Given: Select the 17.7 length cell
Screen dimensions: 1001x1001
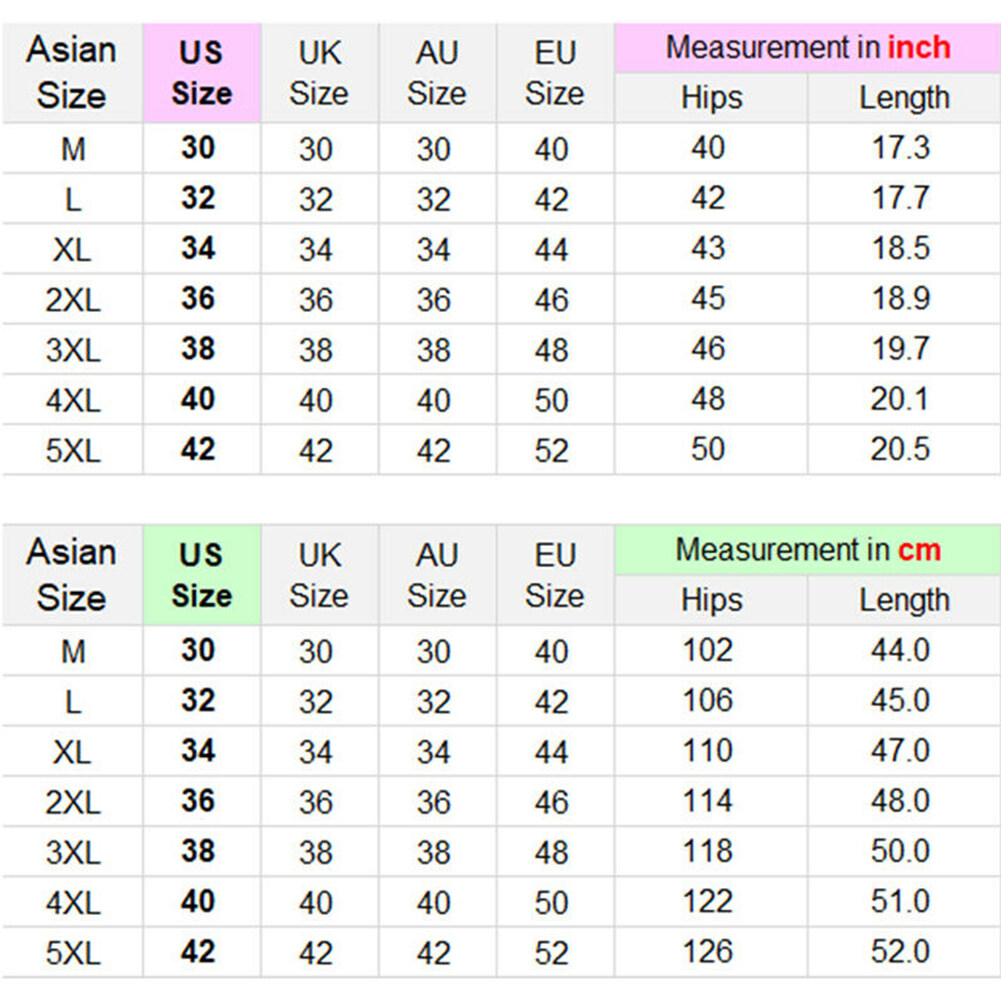Looking at the screenshot, I should point(901,198).
